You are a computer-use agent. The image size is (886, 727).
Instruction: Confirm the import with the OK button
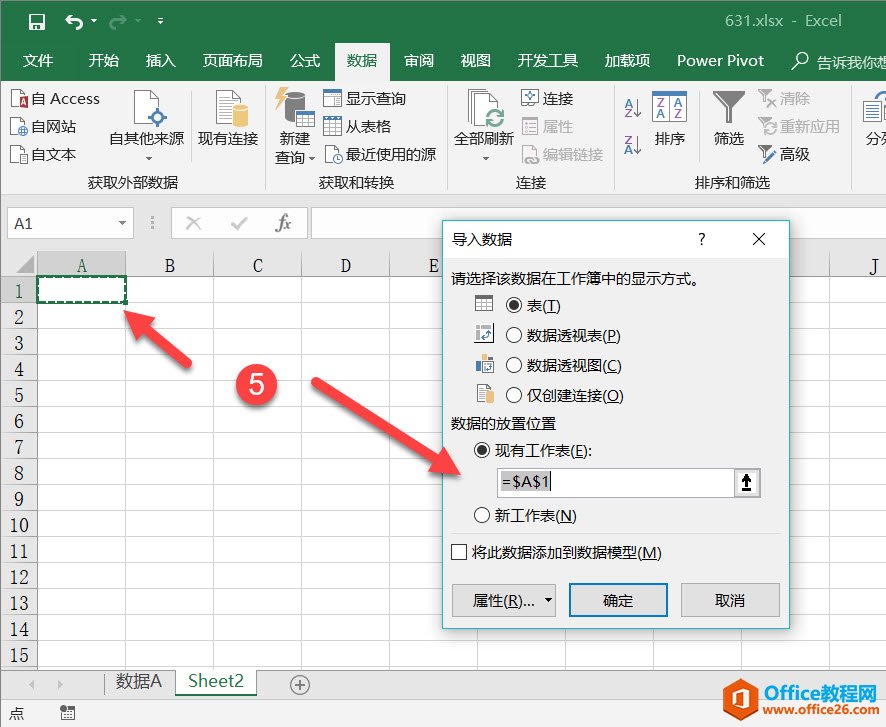tap(618, 601)
